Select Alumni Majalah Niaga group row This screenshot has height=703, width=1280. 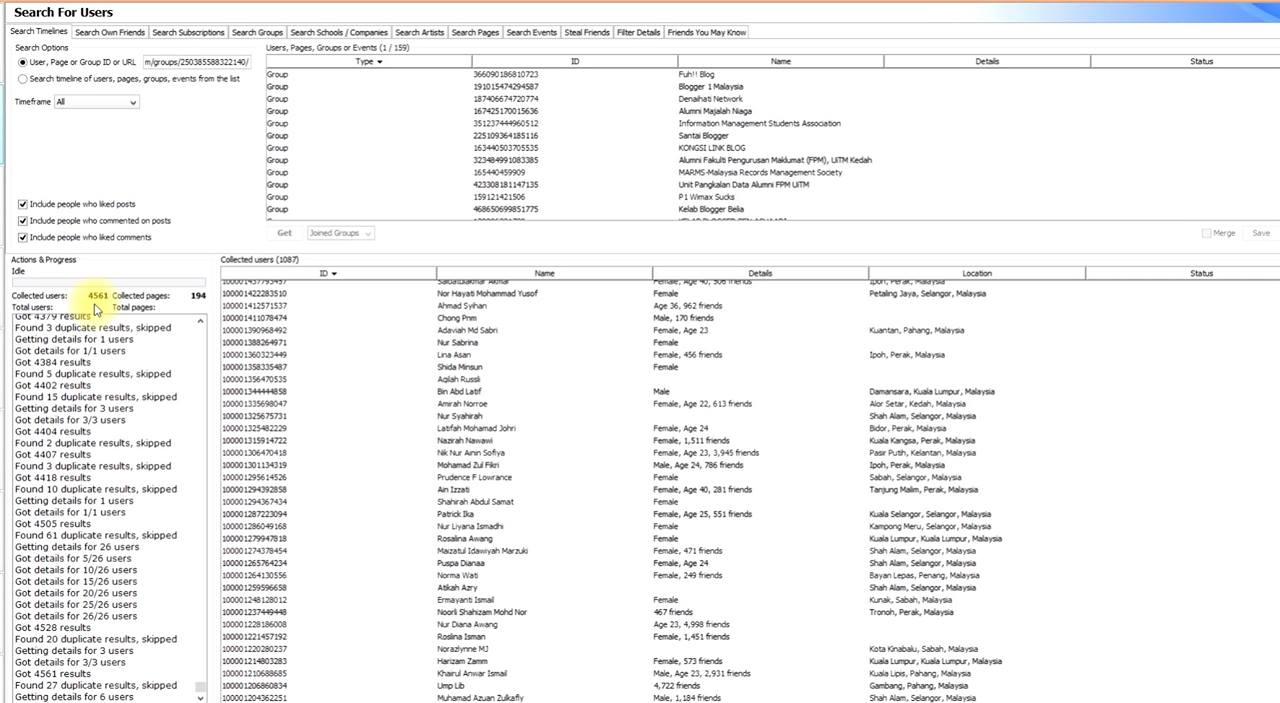click(x=772, y=111)
